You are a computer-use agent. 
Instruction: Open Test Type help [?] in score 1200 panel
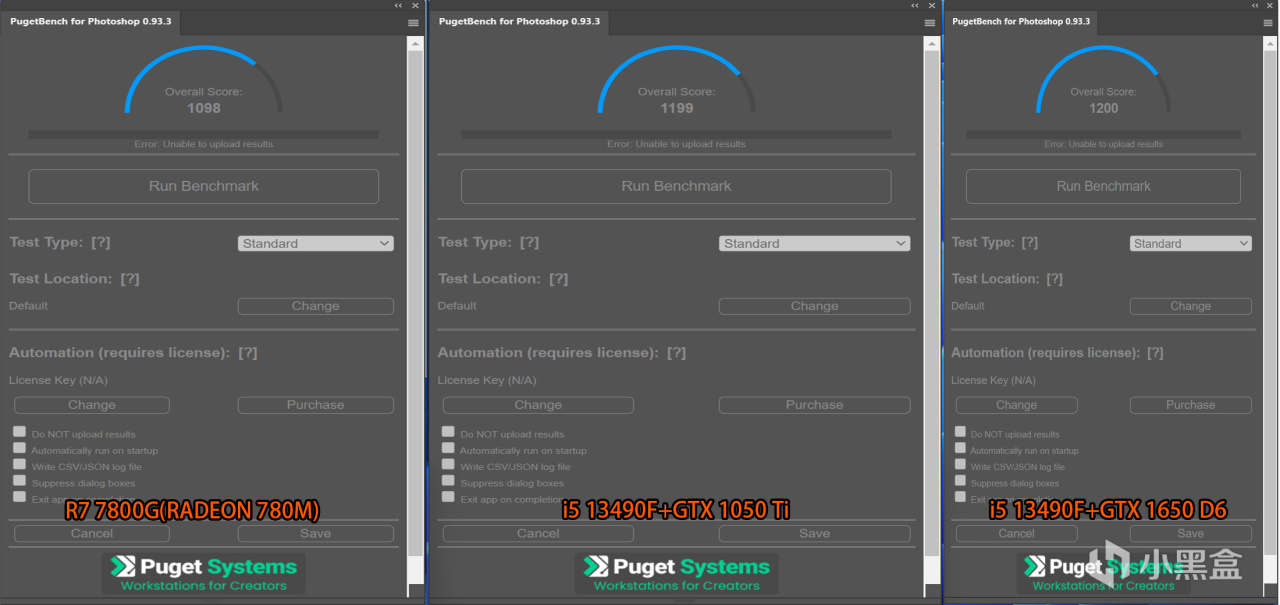point(1029,242)
